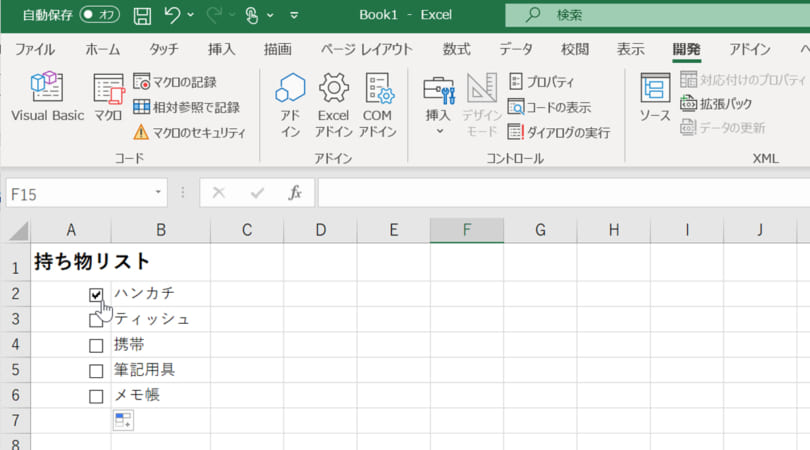Open the Visual Basic editor
The height and width of the screenshot is (450, 810).
(x=47, y=98)
